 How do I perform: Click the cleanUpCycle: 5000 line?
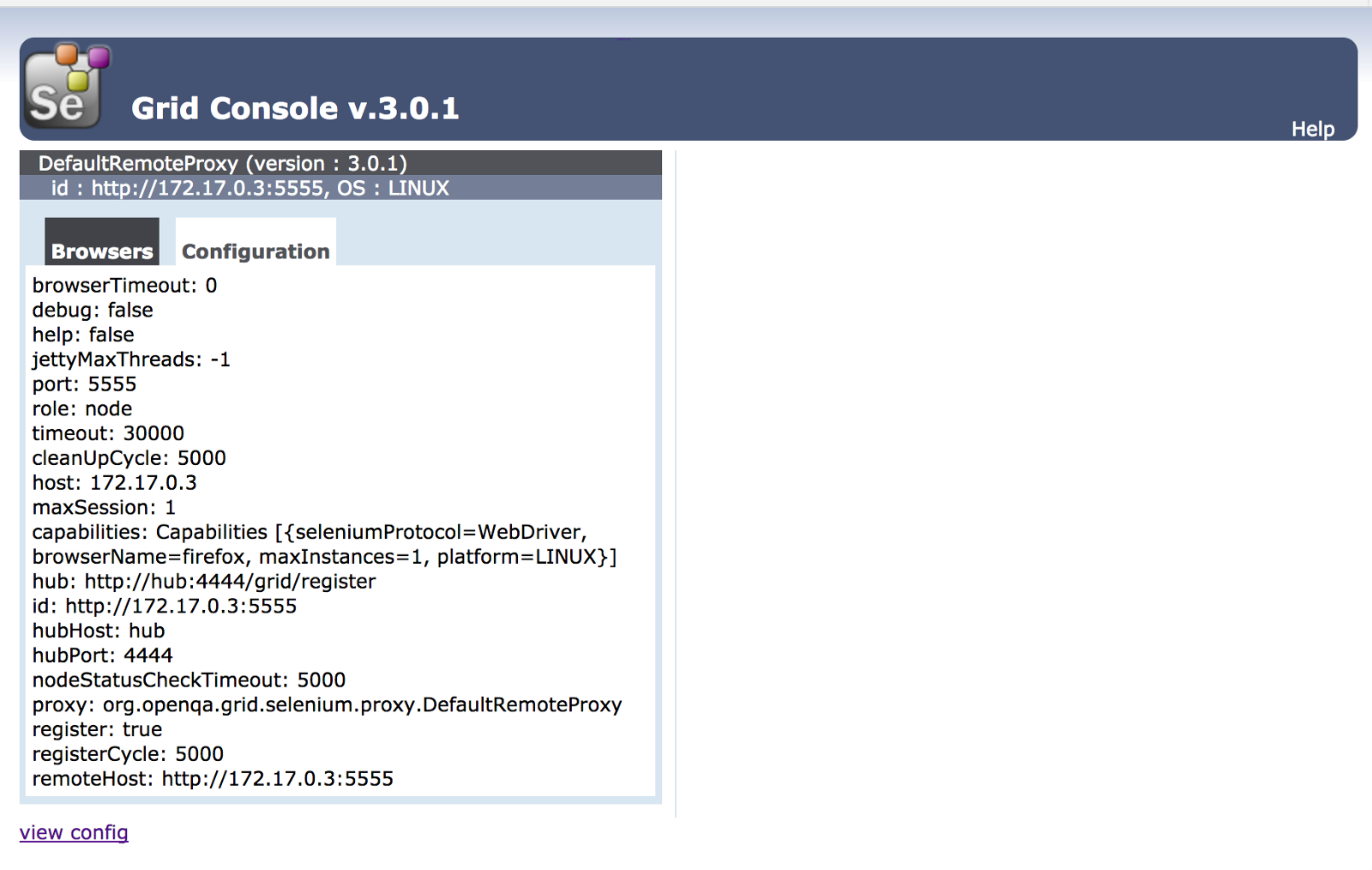point(129,458)
